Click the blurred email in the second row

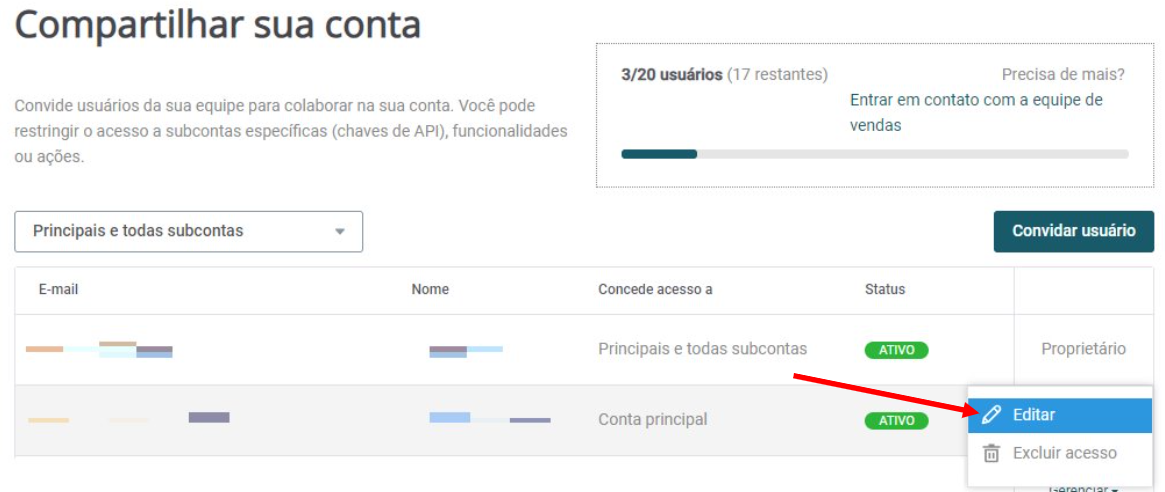pyautogui.click(x=128, y=418)
